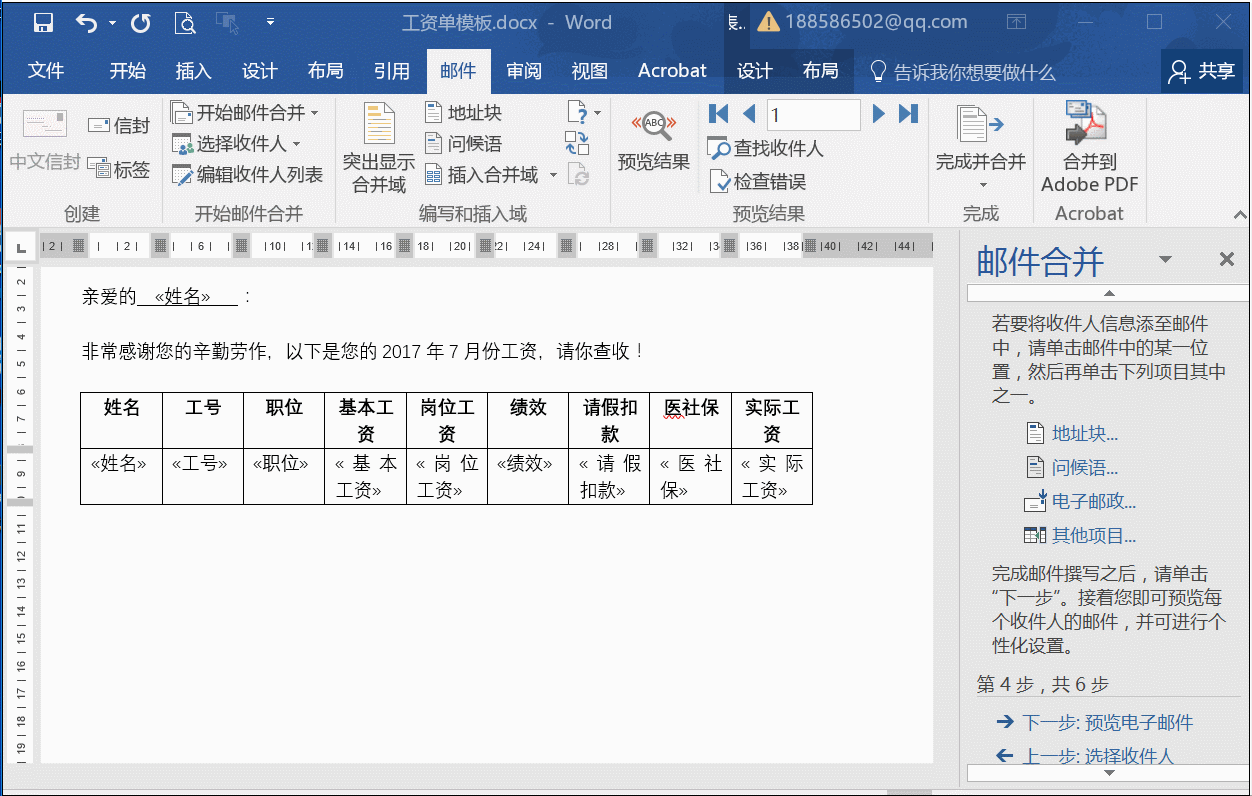
Task: Click the record number field showing 1
Action: click(x=813, y=114)
